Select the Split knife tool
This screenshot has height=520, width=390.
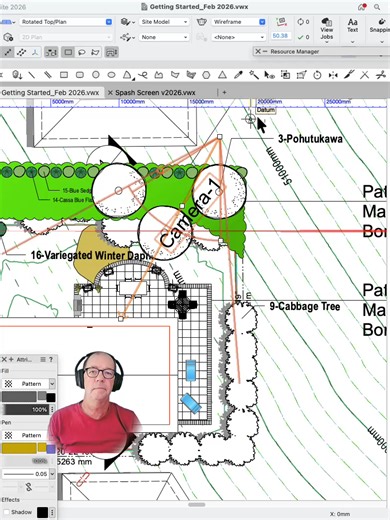point(349,75)
